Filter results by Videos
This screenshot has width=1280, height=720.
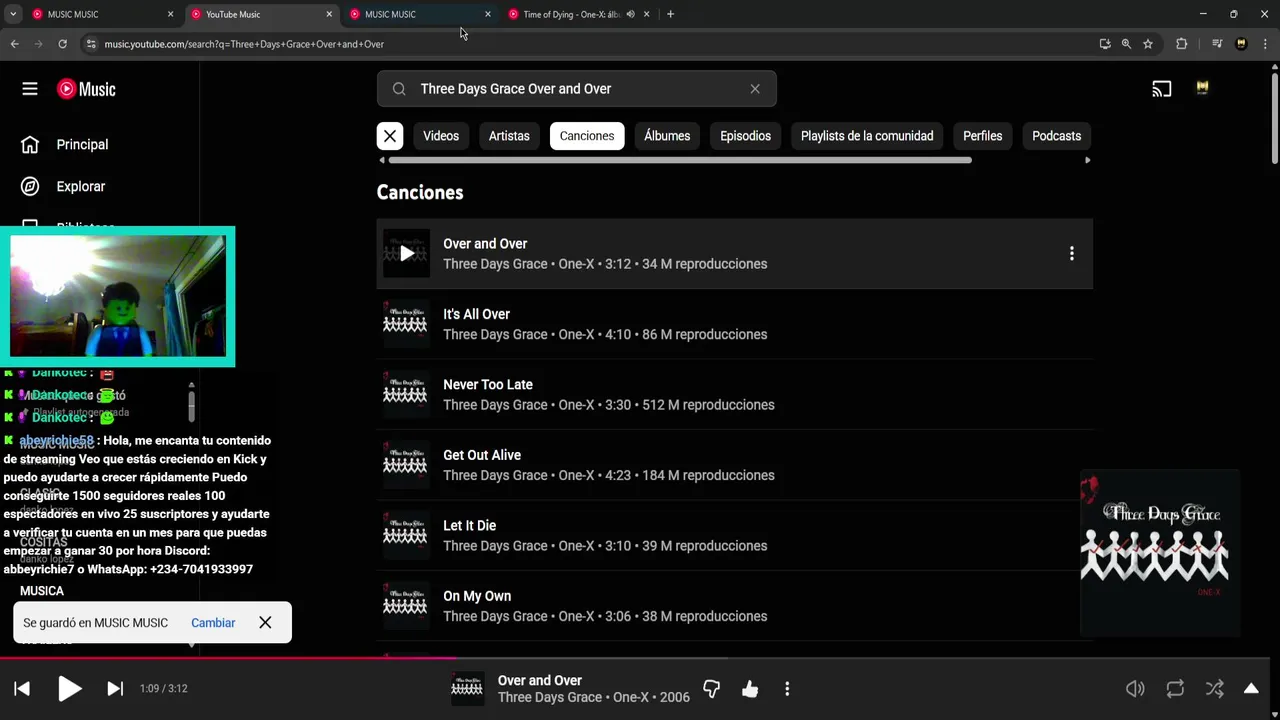point(441,136)
